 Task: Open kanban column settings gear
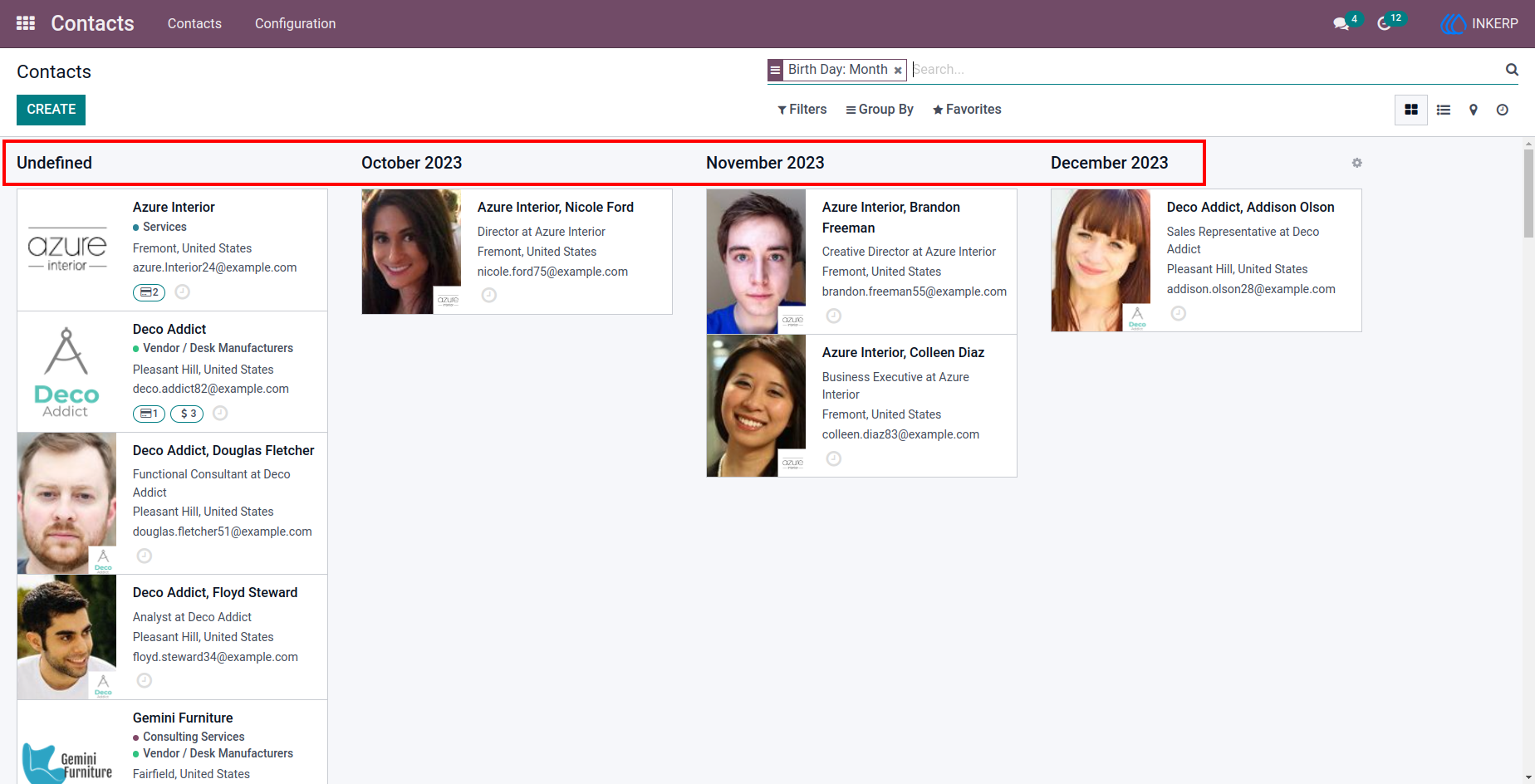click(1356, 163)
